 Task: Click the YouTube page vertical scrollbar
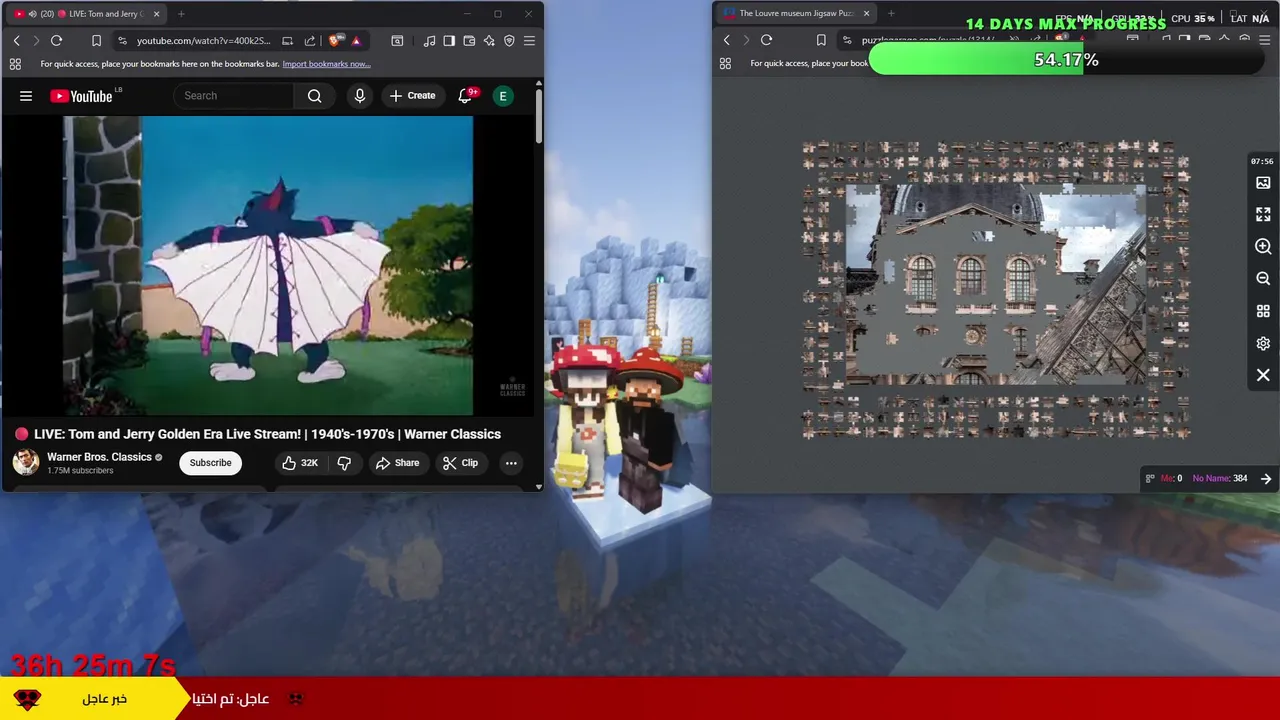[x=539, y=117]
